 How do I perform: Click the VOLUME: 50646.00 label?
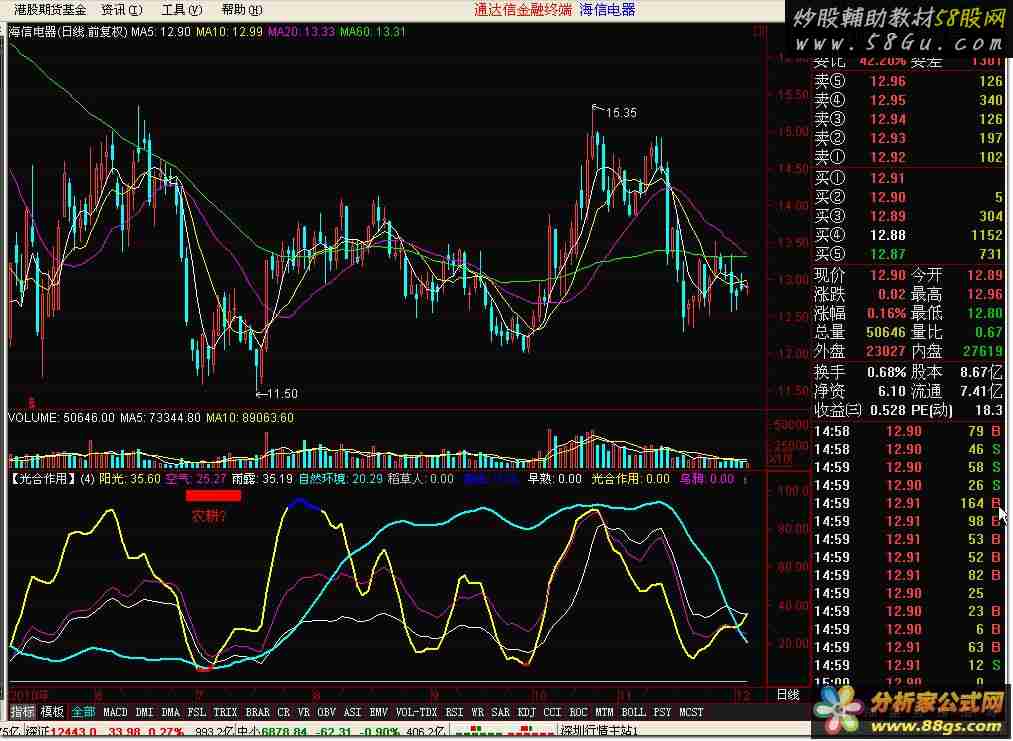pyautogui.click(x=61, y=418)
